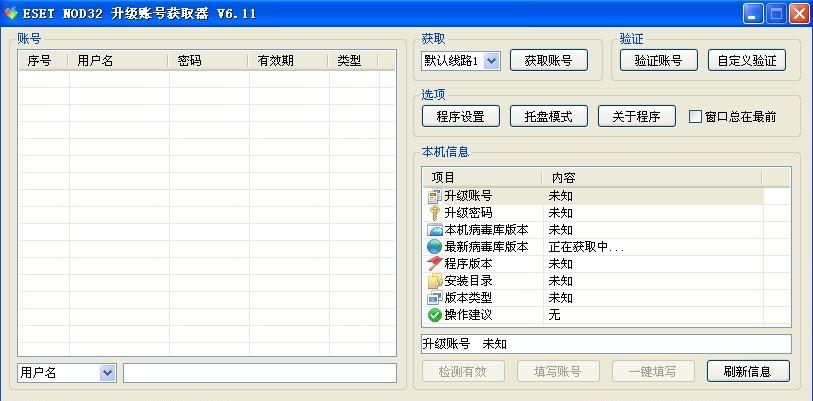Select the 程序版本 row text
The width and height of the screenshot is (813, 401).
[468, 264]
